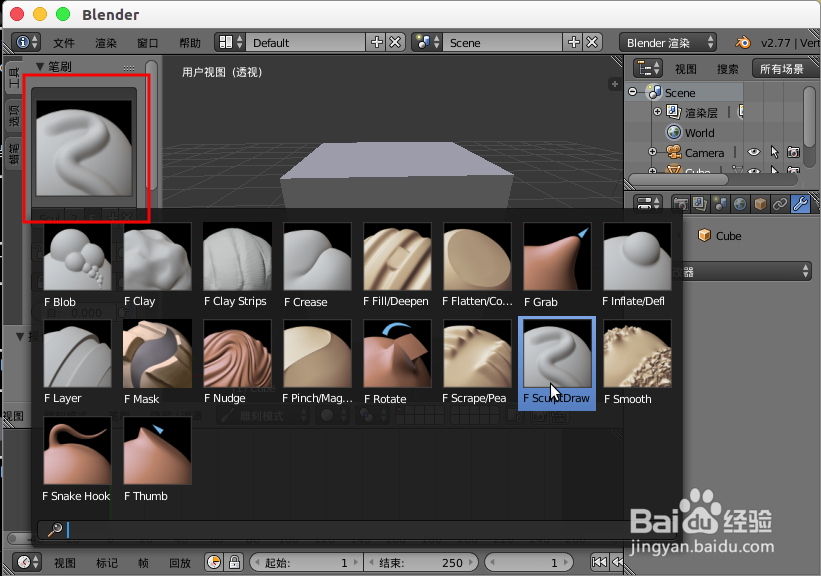Open the Modifiers wrench tab

801,204
